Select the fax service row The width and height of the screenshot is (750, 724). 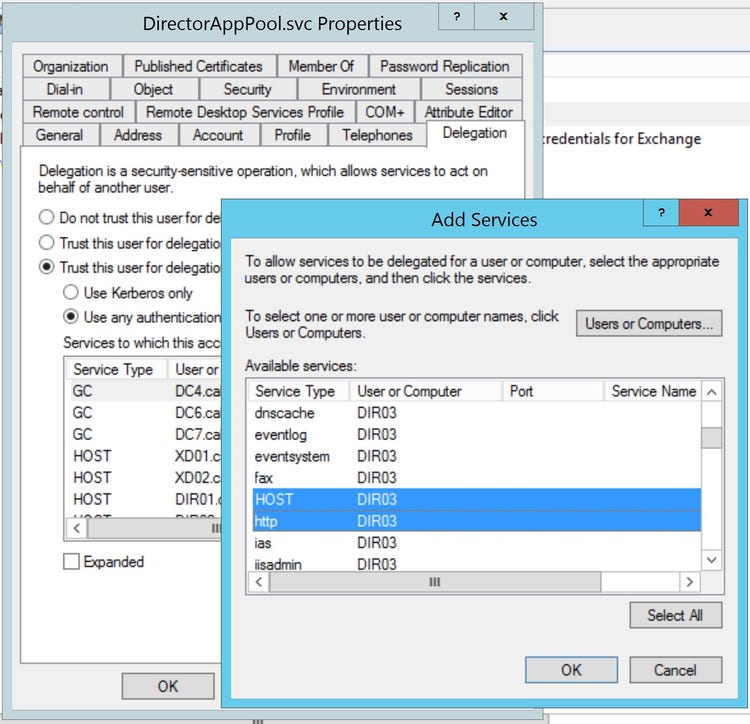pyautogui.click(x=476, y=478)
